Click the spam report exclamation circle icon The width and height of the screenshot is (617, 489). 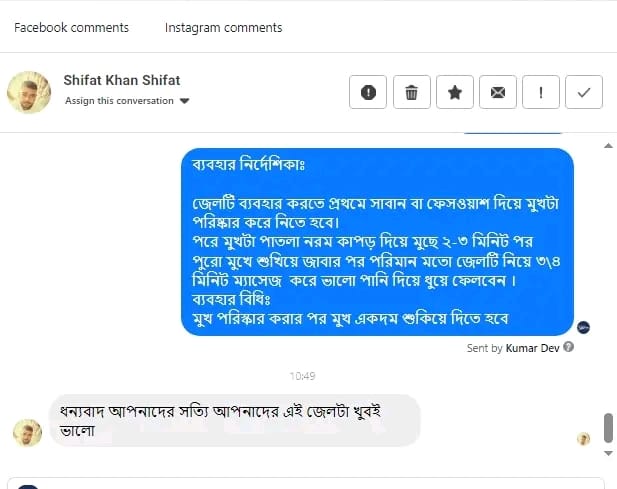point(368,92)
